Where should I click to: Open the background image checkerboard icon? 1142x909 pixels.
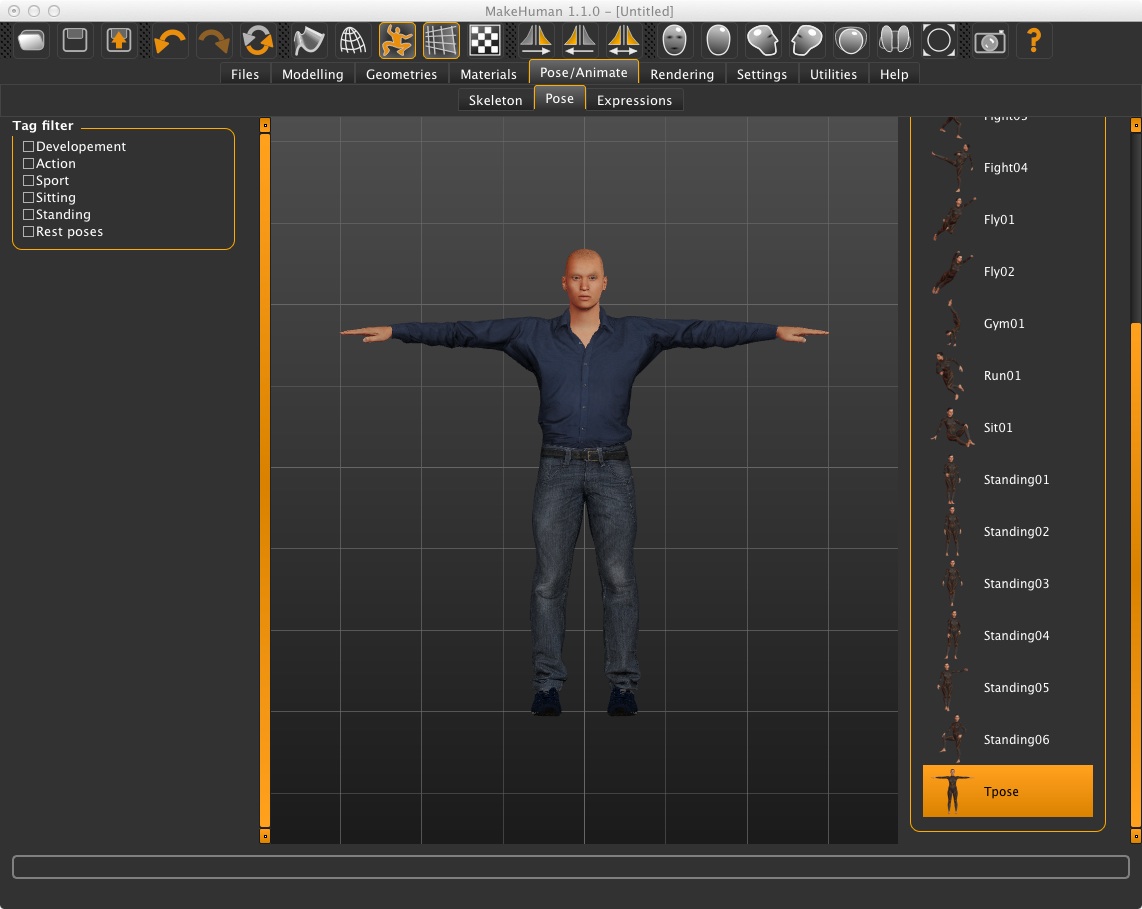pyautogui.click(x=483, y=41)
